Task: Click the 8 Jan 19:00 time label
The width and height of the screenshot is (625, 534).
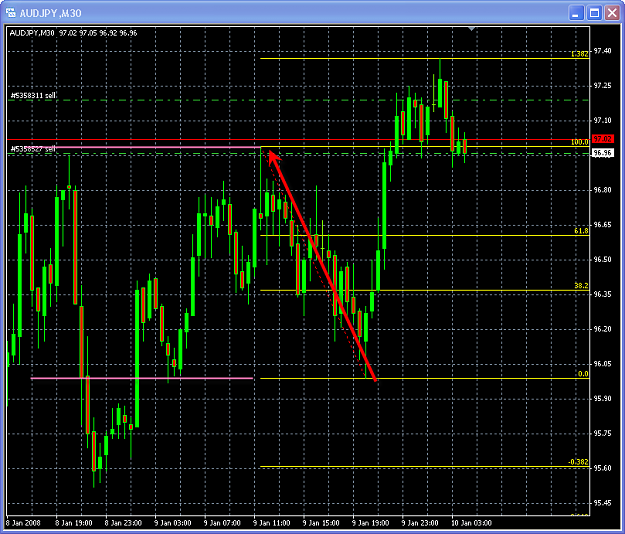Action: tap(74, 523)
